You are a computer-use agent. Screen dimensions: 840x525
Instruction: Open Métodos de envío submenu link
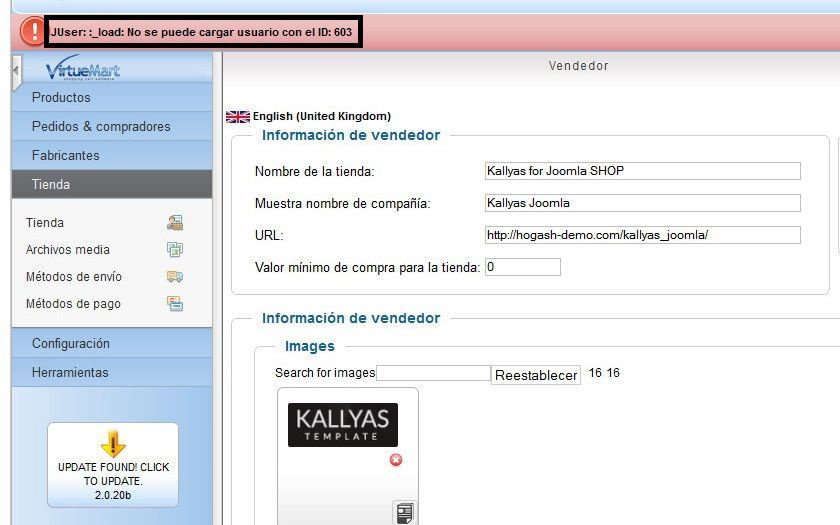pyautogui.click(x=74, y=276)
